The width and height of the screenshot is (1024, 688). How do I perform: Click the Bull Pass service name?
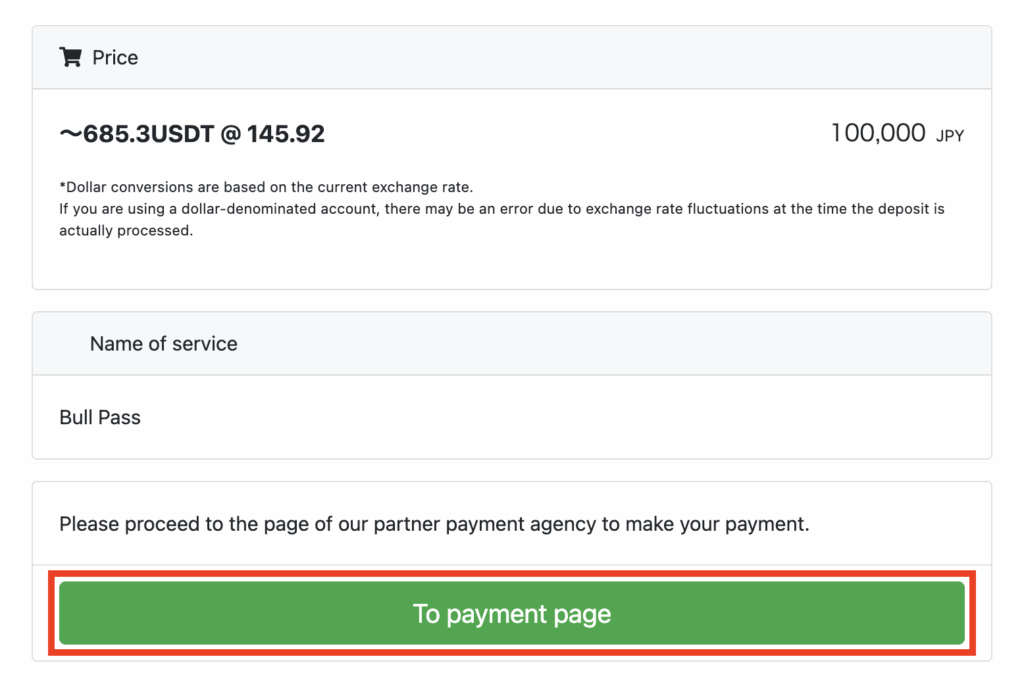(100, 417)
